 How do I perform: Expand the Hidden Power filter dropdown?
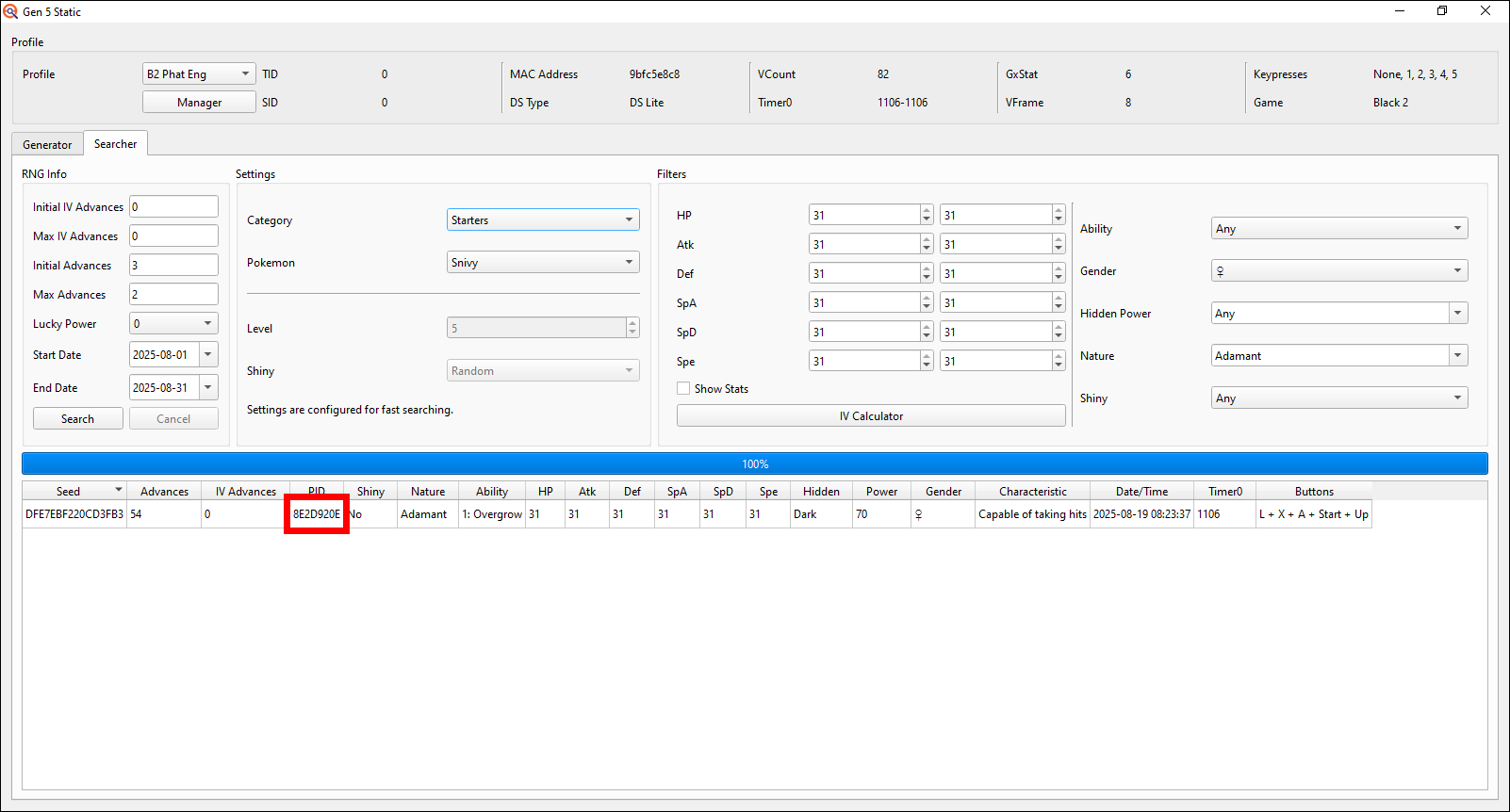(1458, 313)
